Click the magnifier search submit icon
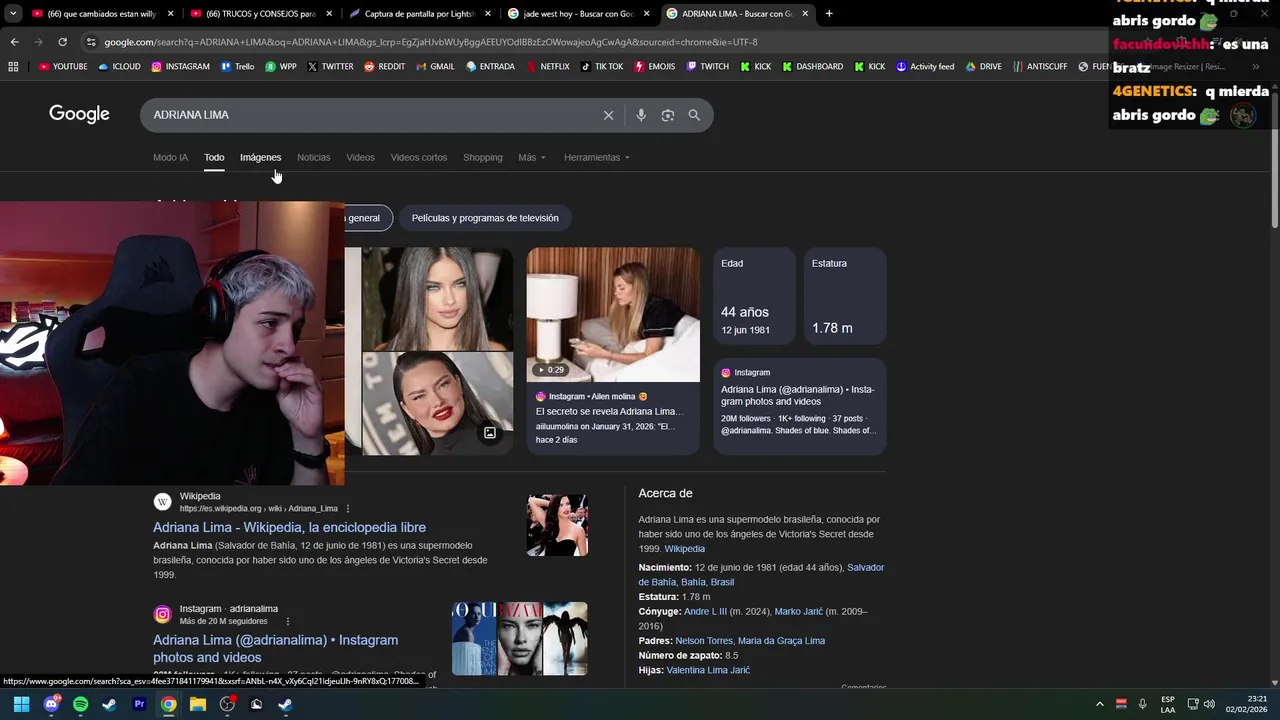 694,115
